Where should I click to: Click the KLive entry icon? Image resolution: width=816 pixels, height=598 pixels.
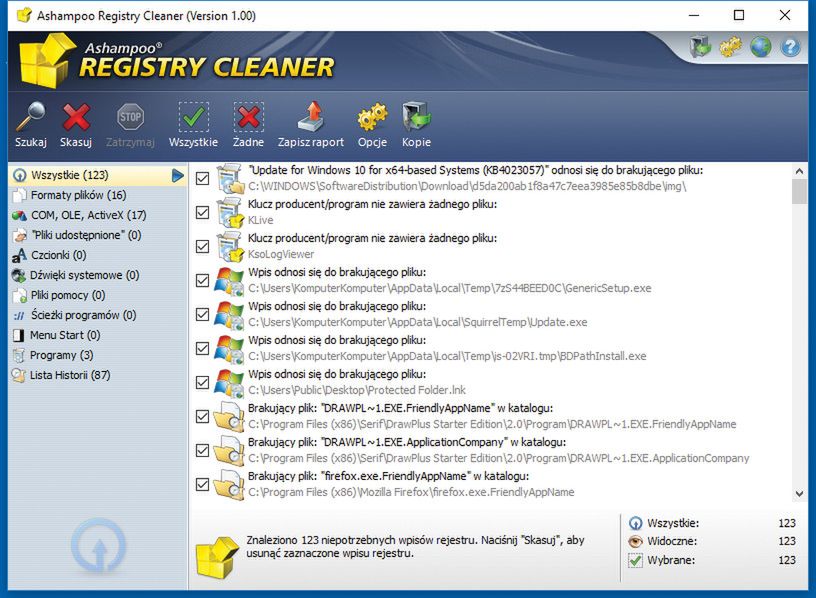[x=230, y=212]
